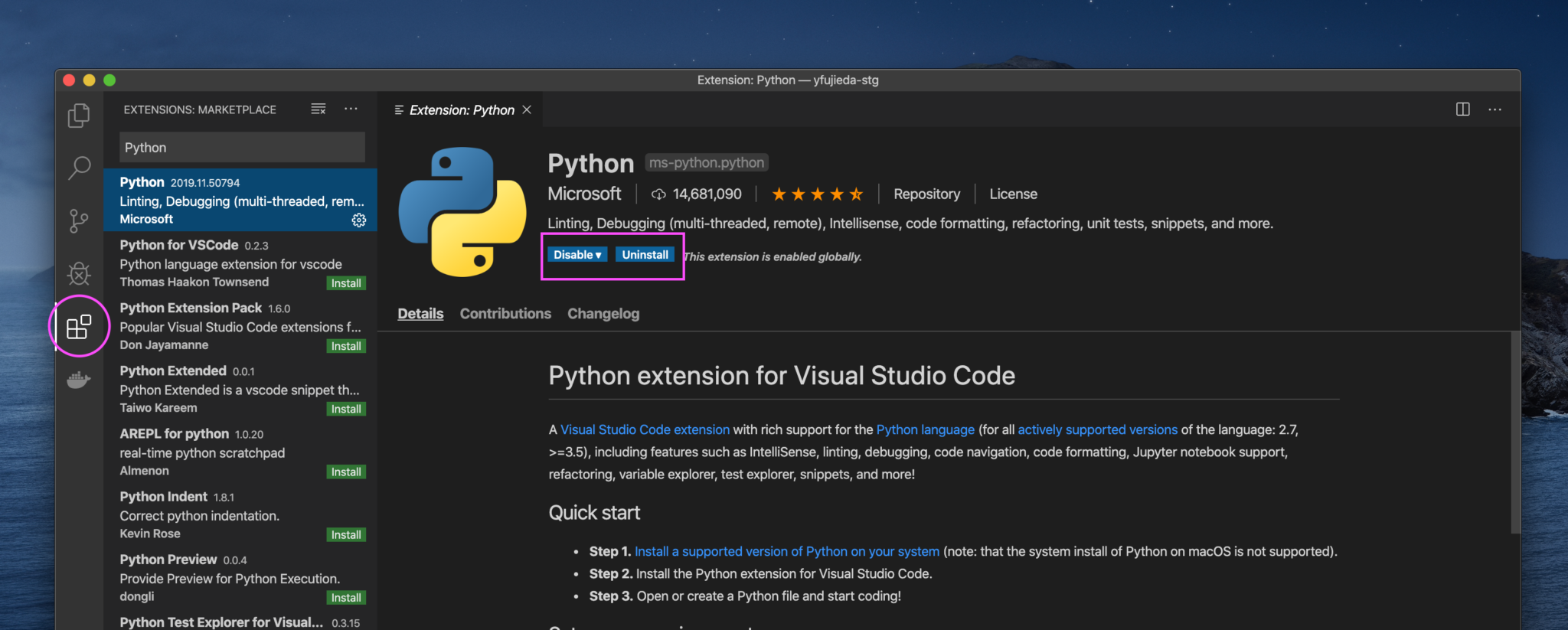Image resolution: width=1568 pixels, height=630 pixels.
Task: Open the Search view icon
Action: tap(79, 168)
